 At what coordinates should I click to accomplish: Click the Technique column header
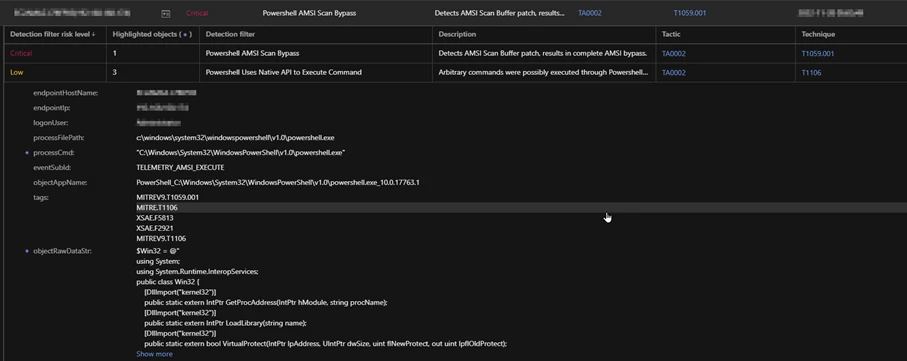point(818,35)
